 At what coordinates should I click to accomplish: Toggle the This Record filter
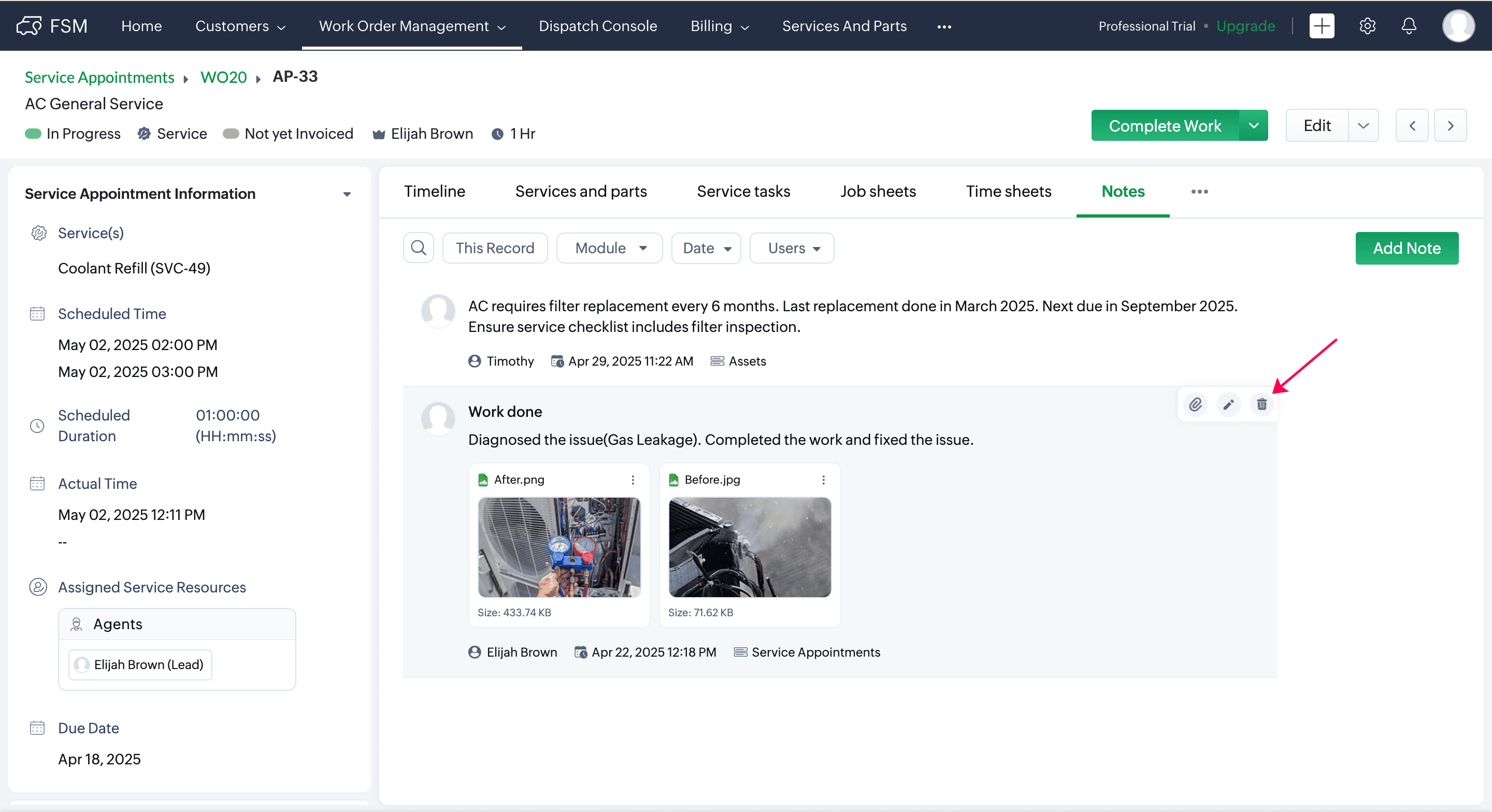coord(495,248)
